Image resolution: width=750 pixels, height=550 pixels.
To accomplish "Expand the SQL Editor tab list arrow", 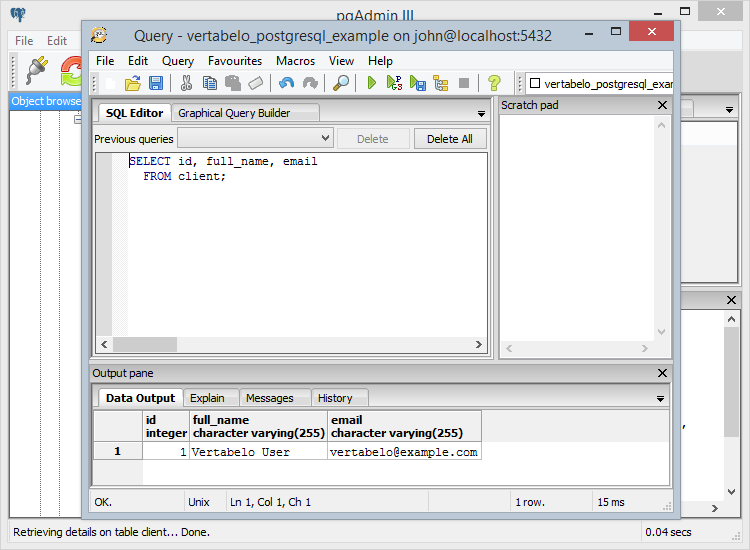I will pyautogui.click(x=481, y=114).
